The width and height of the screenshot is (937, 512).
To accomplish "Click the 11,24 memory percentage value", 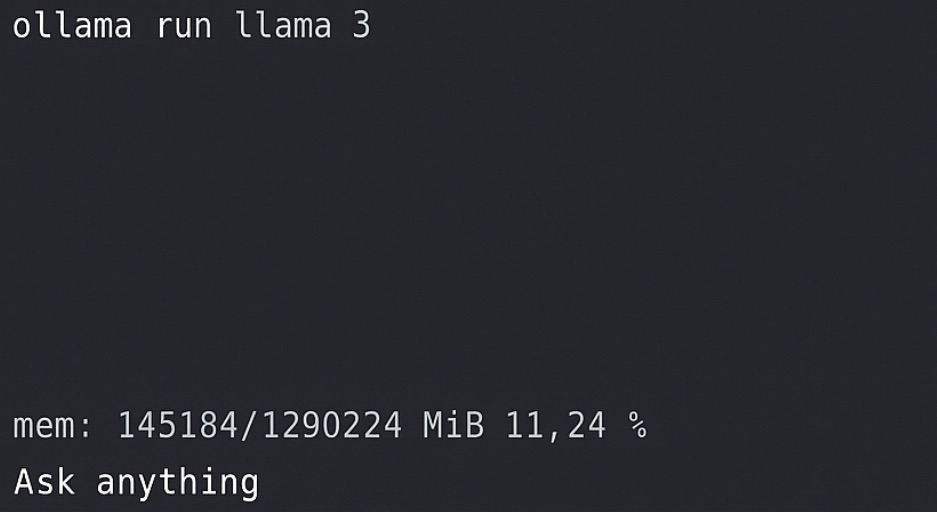I will [556, 425].
